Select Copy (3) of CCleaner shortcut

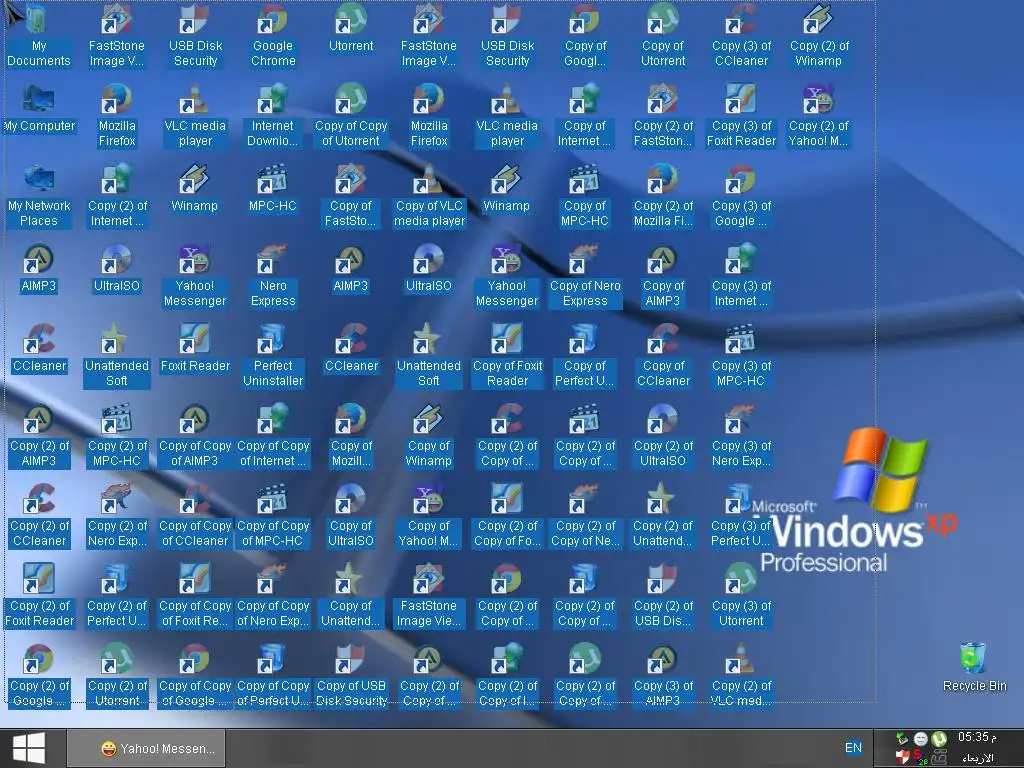coord(741,36)
